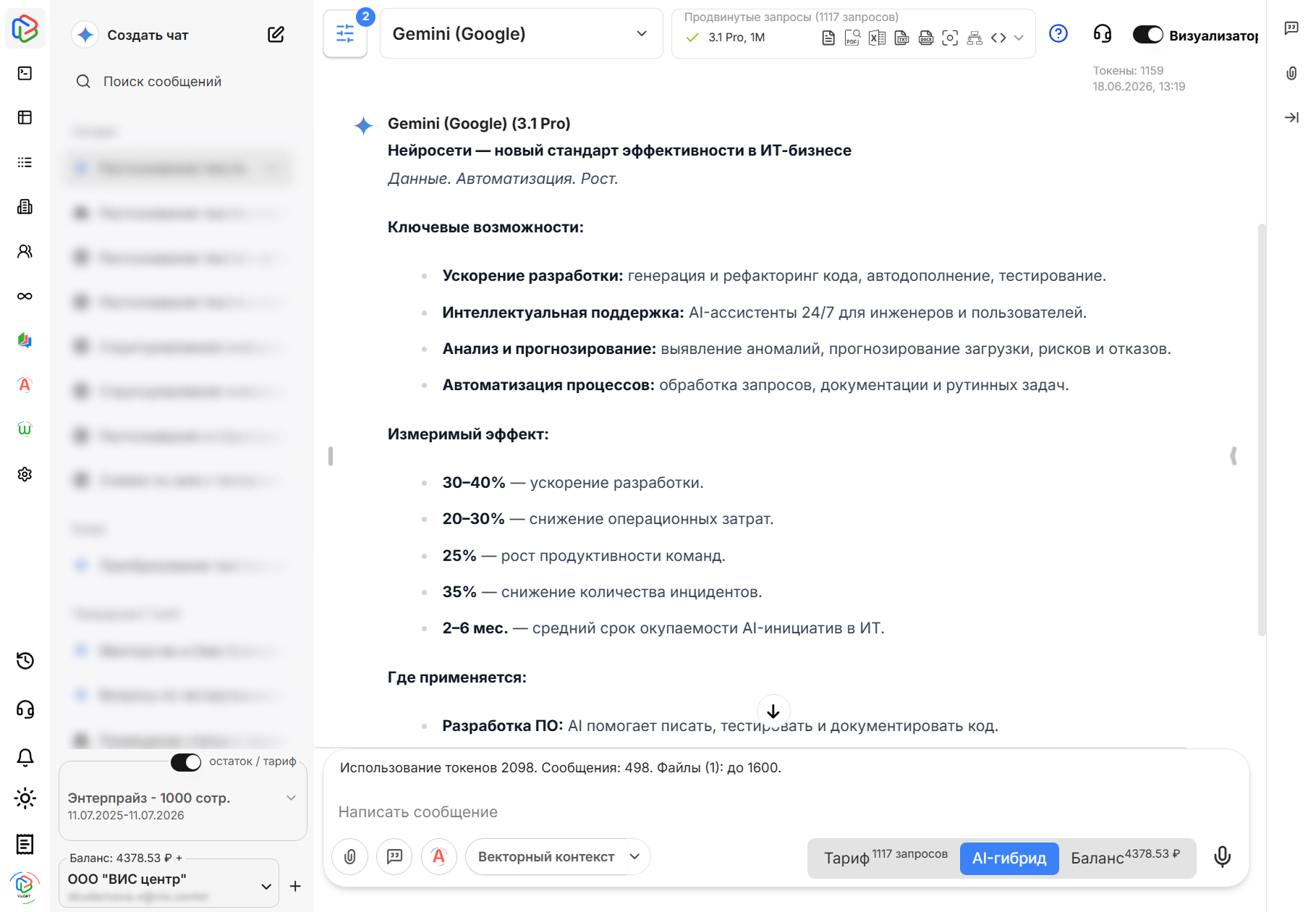Image resolution: width=1316 pixels, height=912 pixels.
Task: Click the Excel file icon
Action: pyautogui.click(x=877, y=38)
